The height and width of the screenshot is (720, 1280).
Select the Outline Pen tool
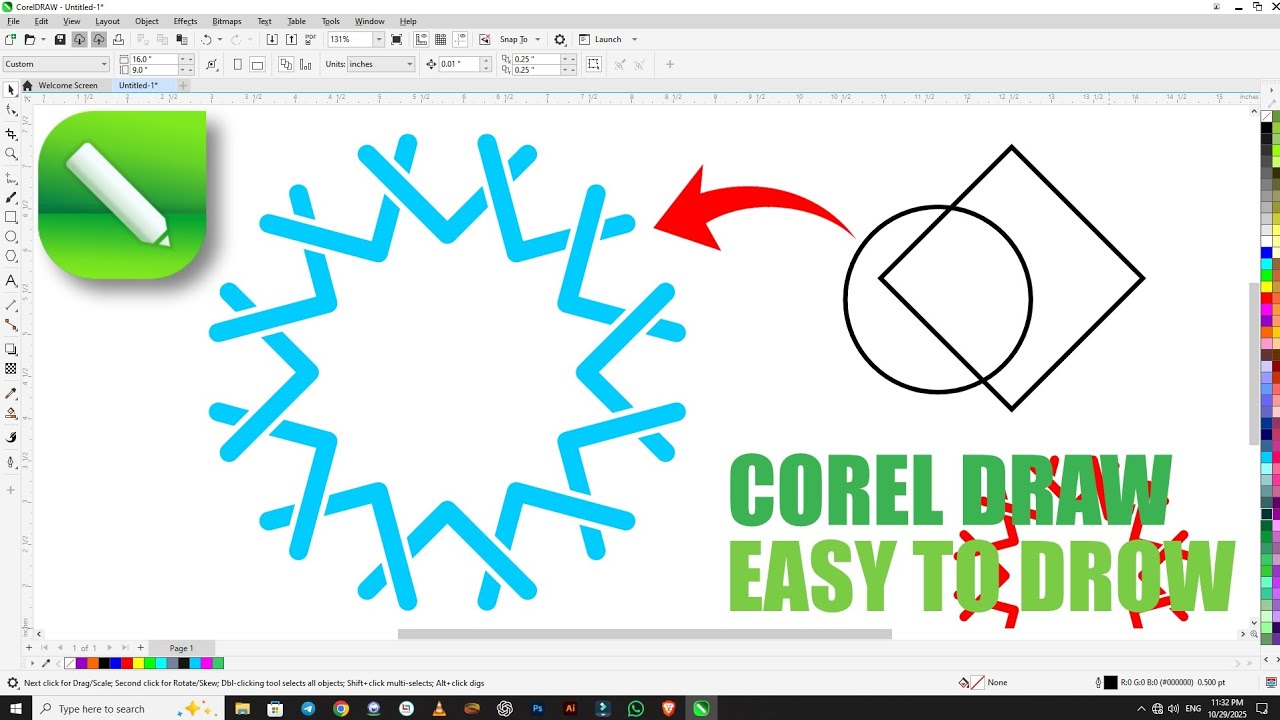[x=11, y=462]
